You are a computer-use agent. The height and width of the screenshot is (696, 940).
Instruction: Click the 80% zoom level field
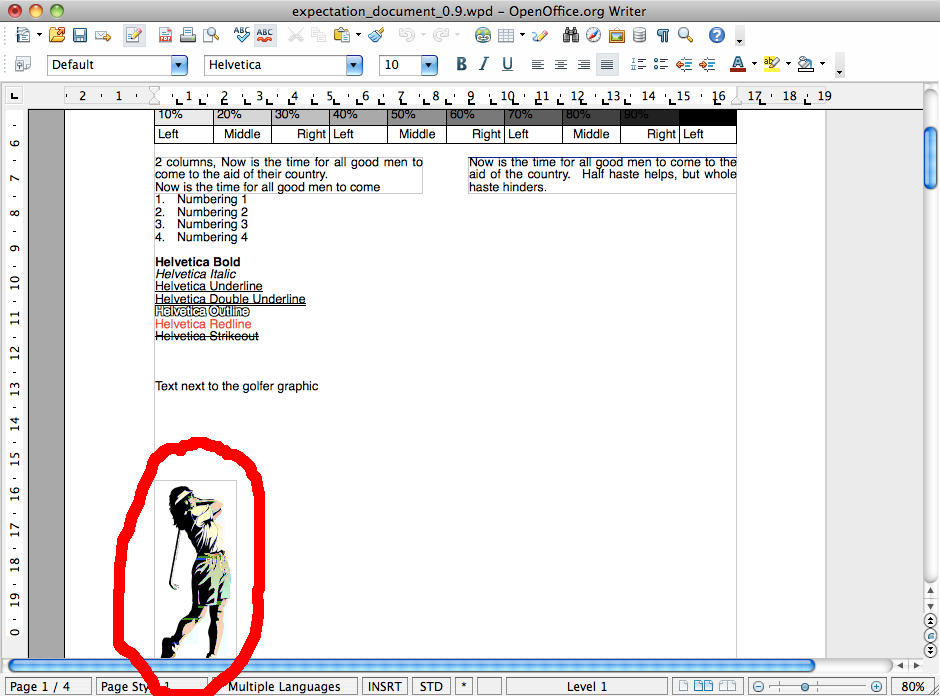[x=912, y=686]
